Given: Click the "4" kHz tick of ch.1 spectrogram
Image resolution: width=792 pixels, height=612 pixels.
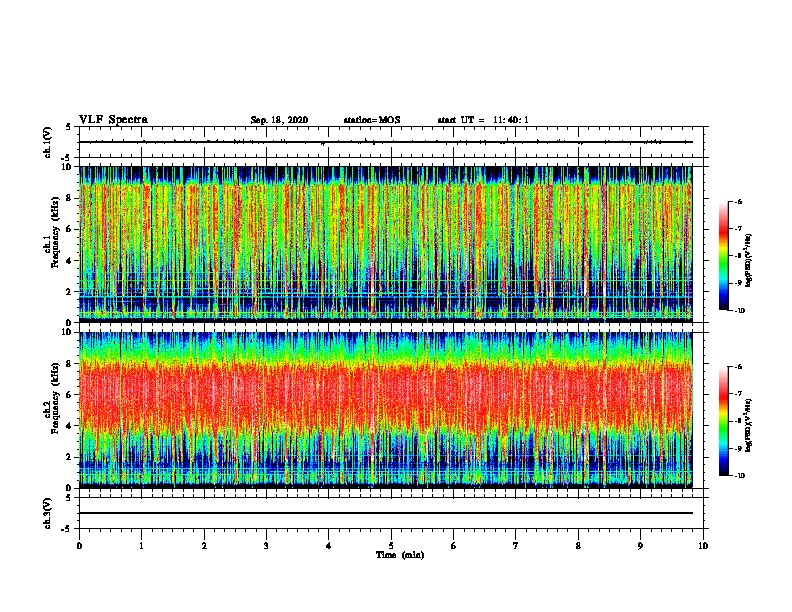Looking at the screenshot, I should 71,261.
